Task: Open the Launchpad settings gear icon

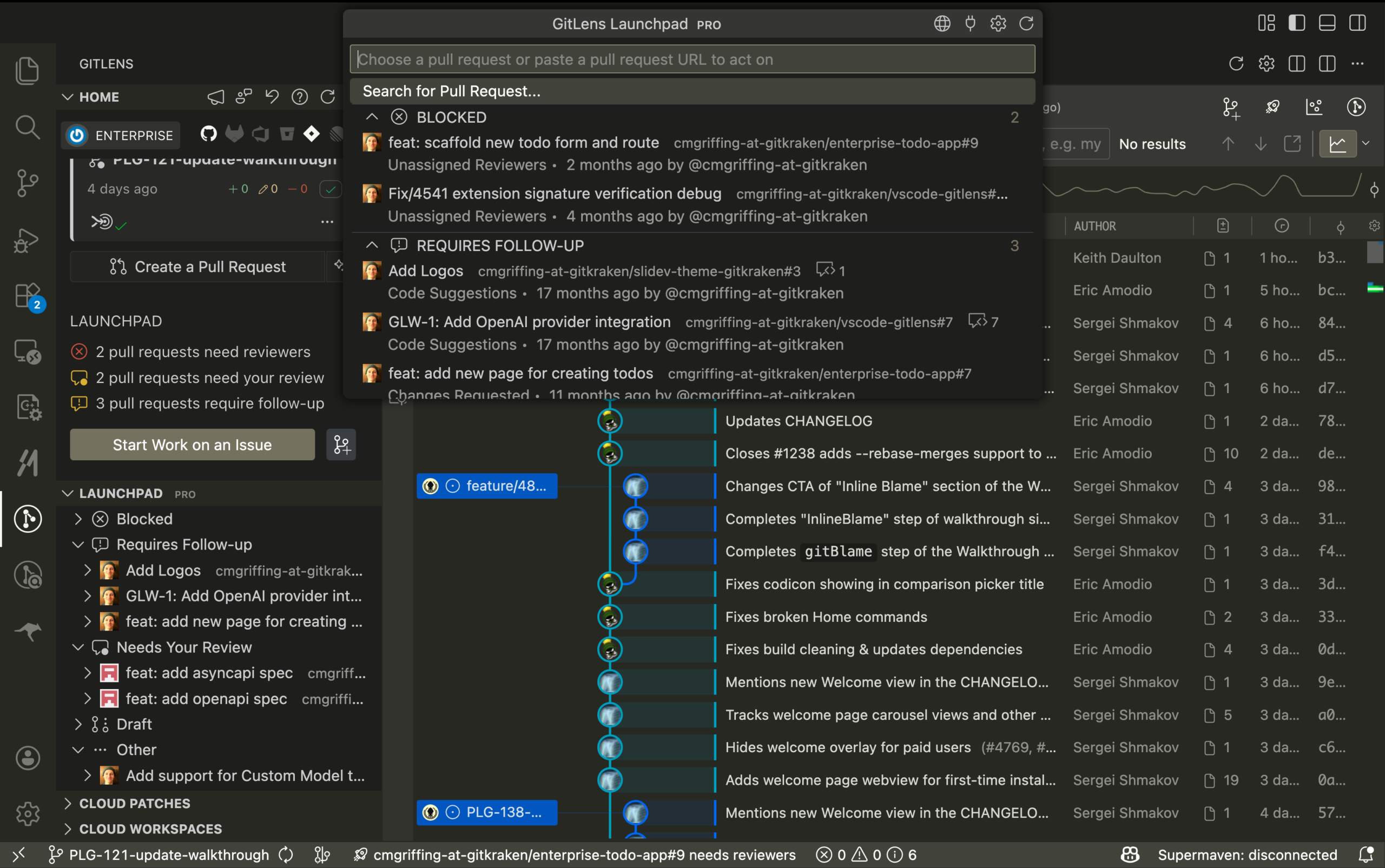Action: (998, 24)
